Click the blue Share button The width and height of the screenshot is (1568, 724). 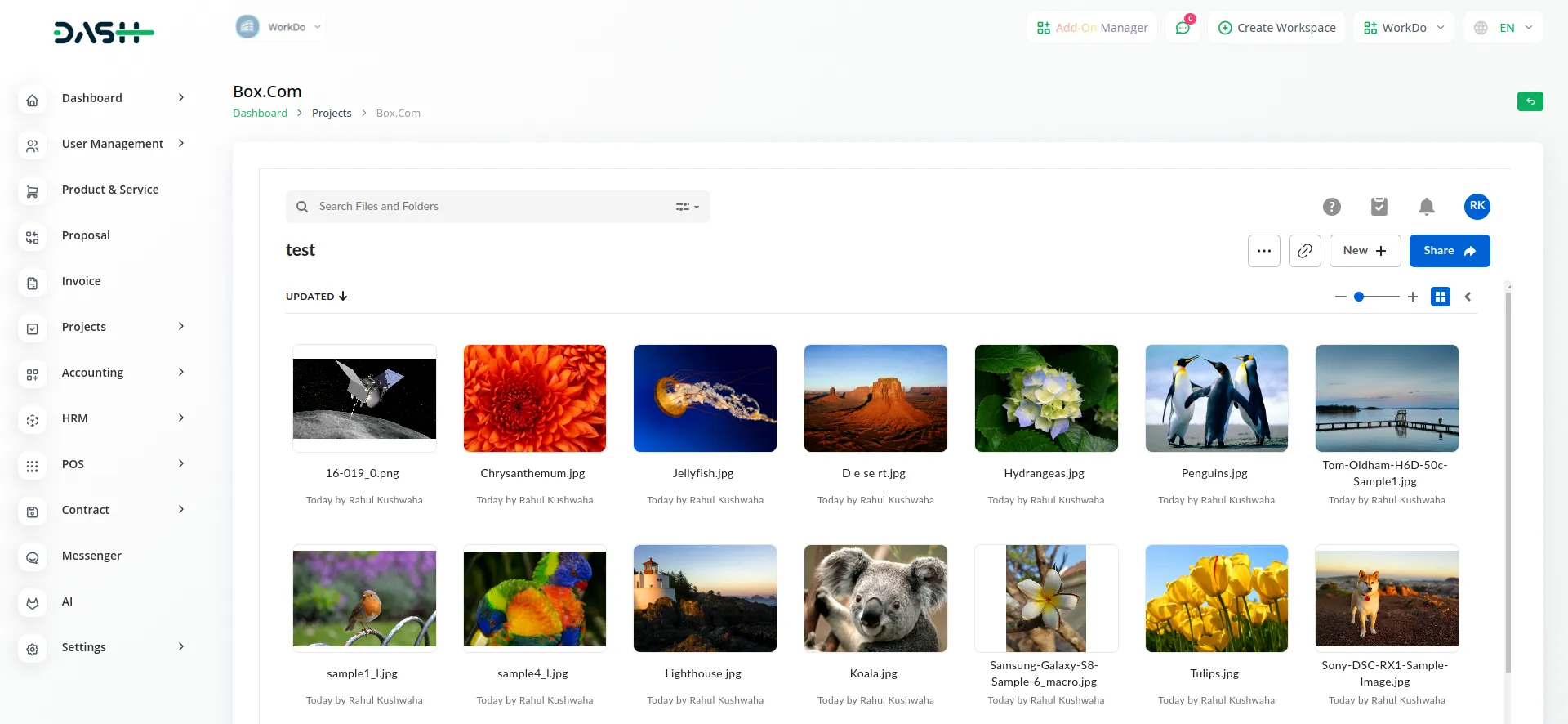(x=1449, y=251)
